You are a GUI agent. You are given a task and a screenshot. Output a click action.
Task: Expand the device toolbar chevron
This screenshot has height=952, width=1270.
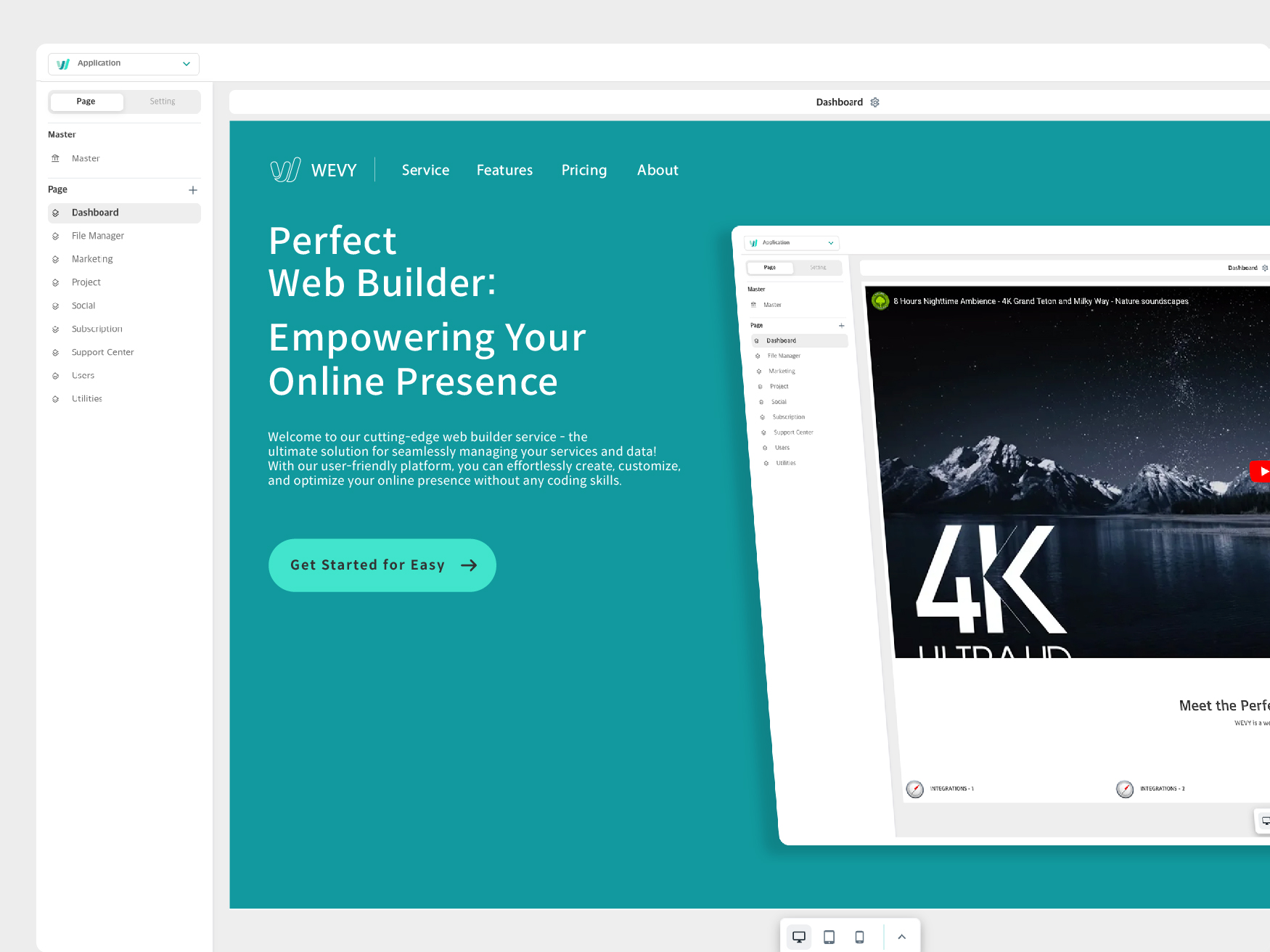(901, 937)
